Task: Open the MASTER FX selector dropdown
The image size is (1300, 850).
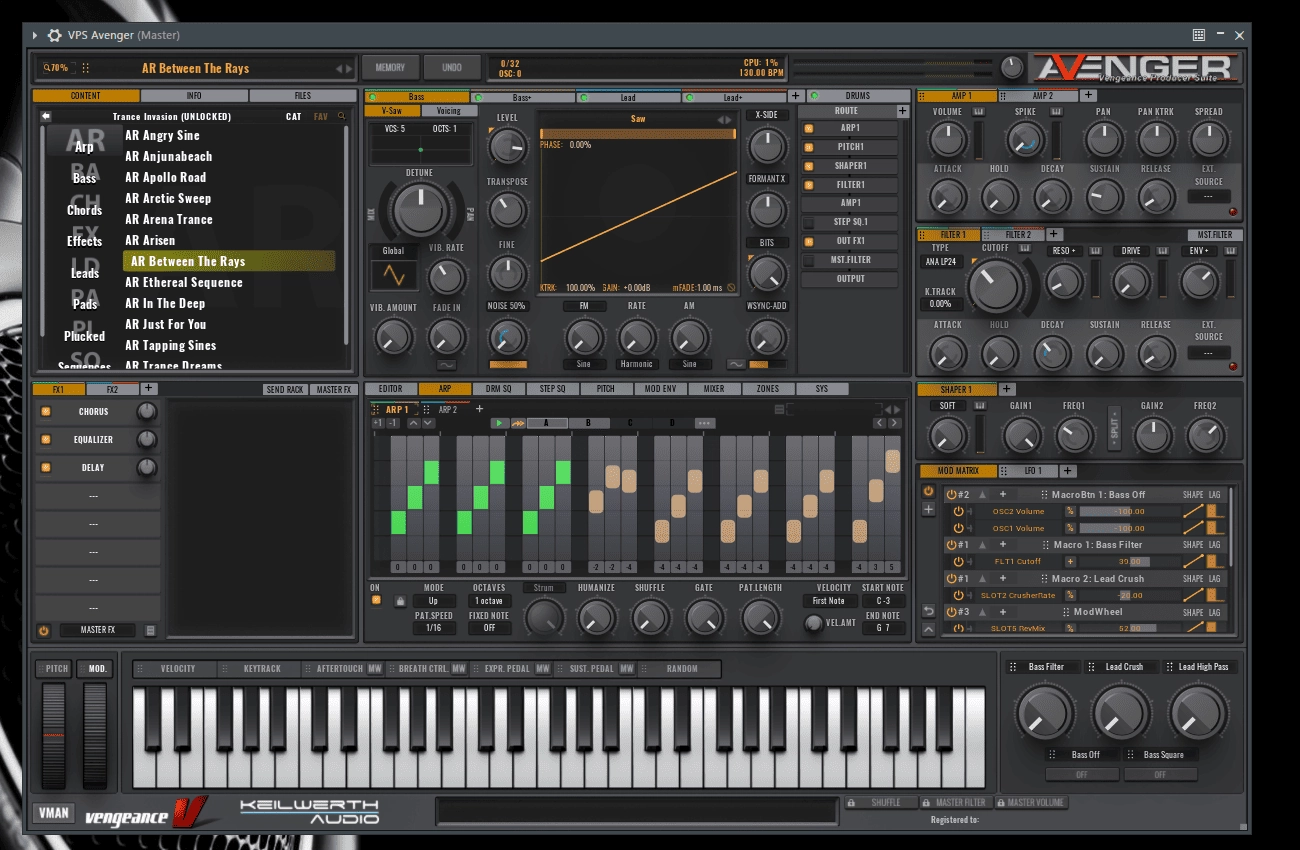Action: tap(97, 630)
